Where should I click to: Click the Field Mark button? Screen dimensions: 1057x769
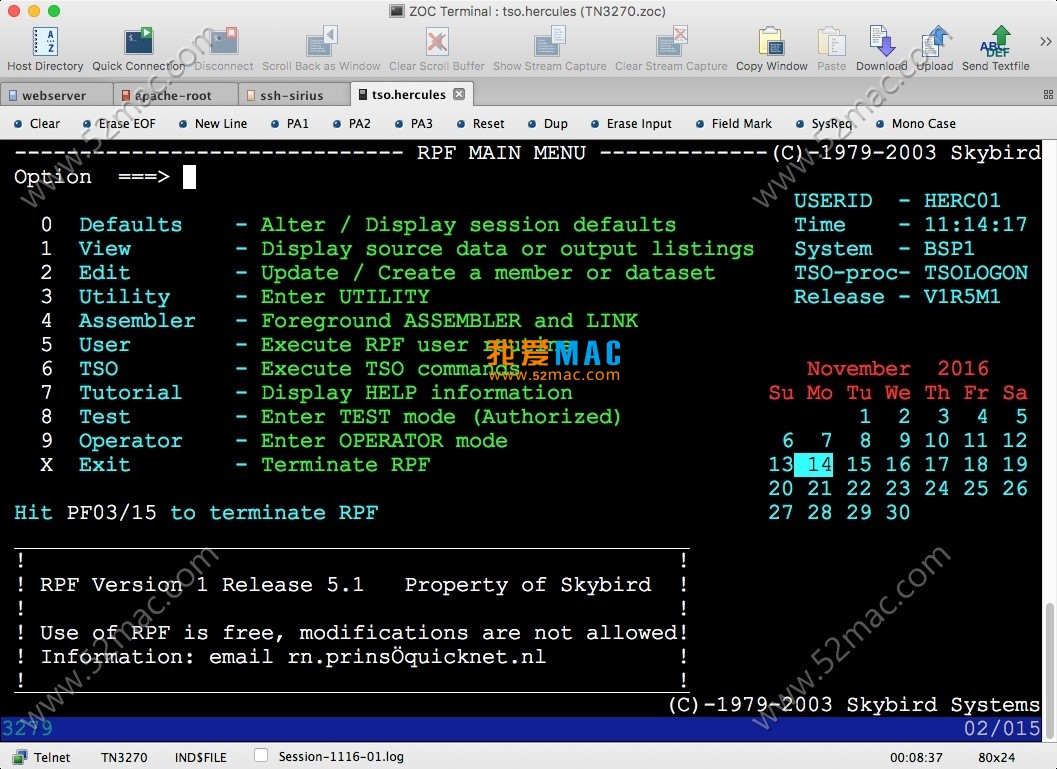tap(734, 123)
